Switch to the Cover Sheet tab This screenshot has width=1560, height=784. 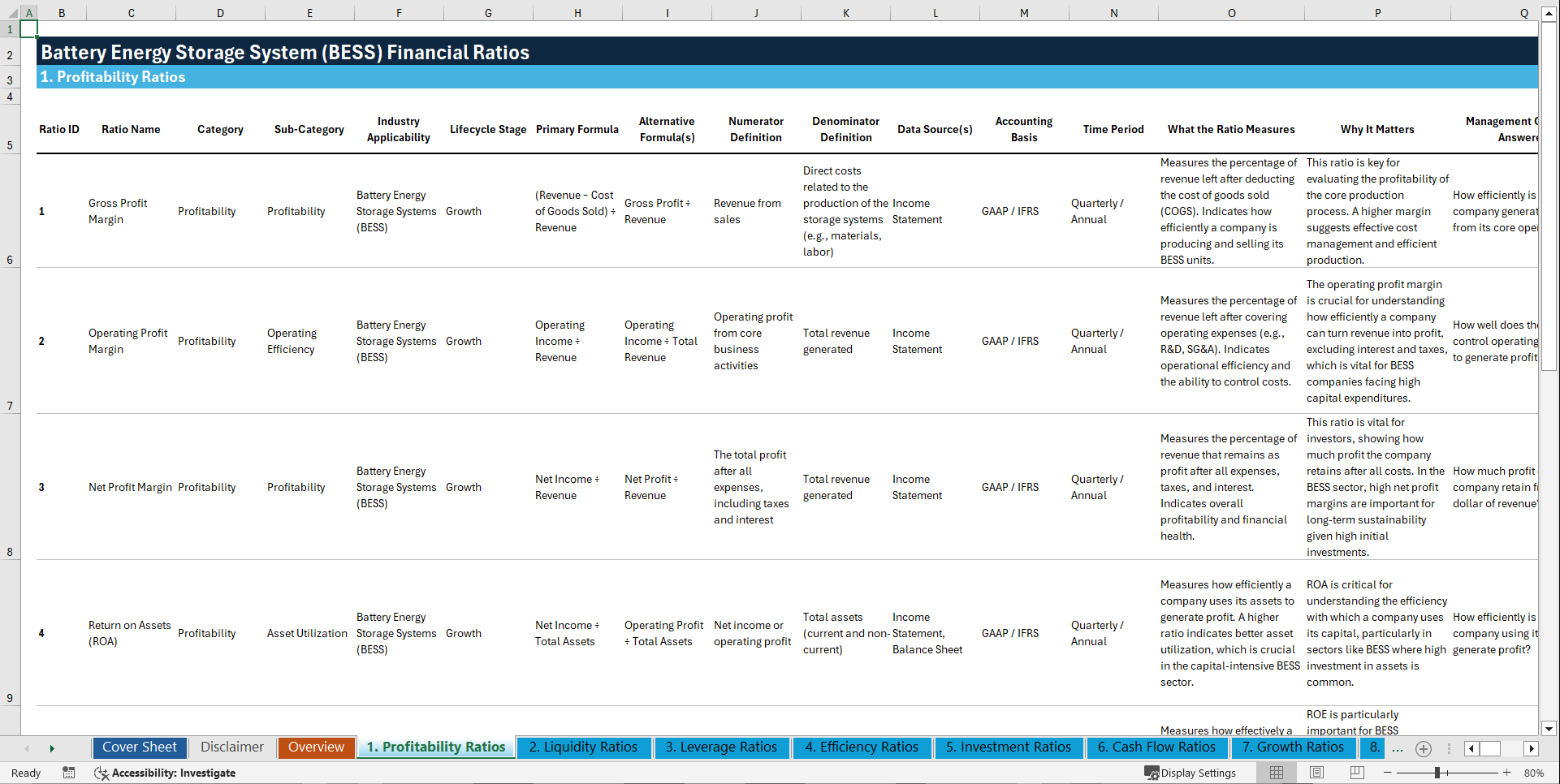click(x=139, y=747)
